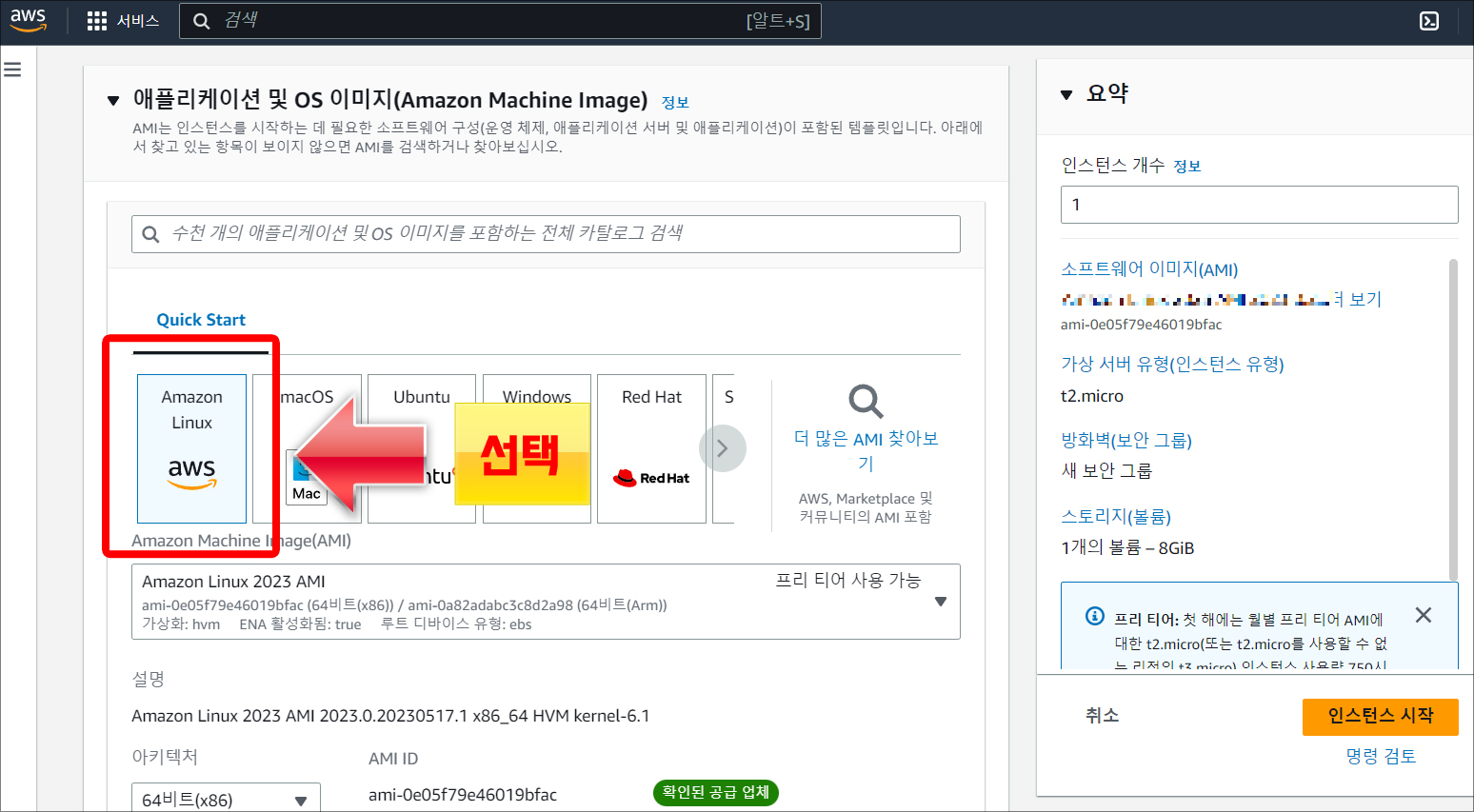Viewport: 1474px width, 812px height.
Task: Click the 보기 link after AMI name
Action: tap(1365, 299)
